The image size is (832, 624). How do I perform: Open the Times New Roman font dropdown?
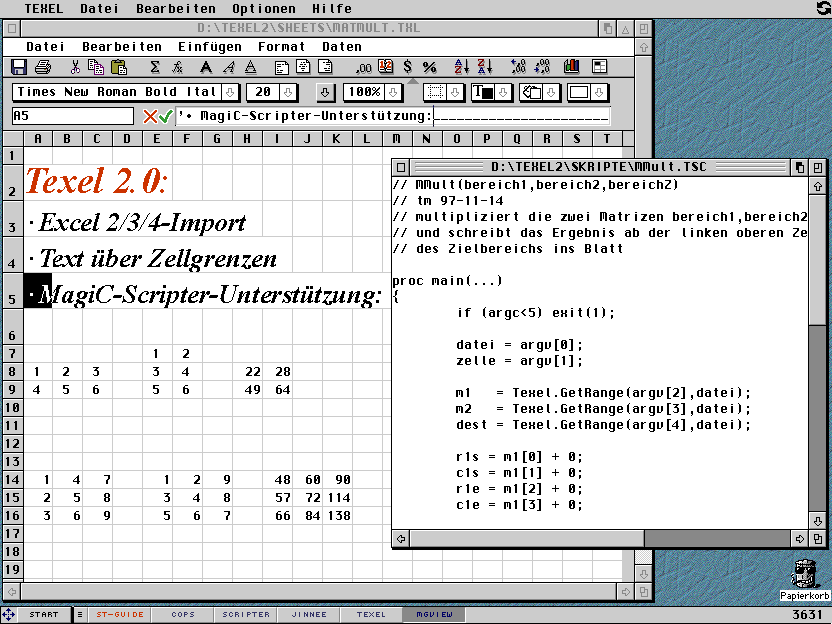(230, 92)
